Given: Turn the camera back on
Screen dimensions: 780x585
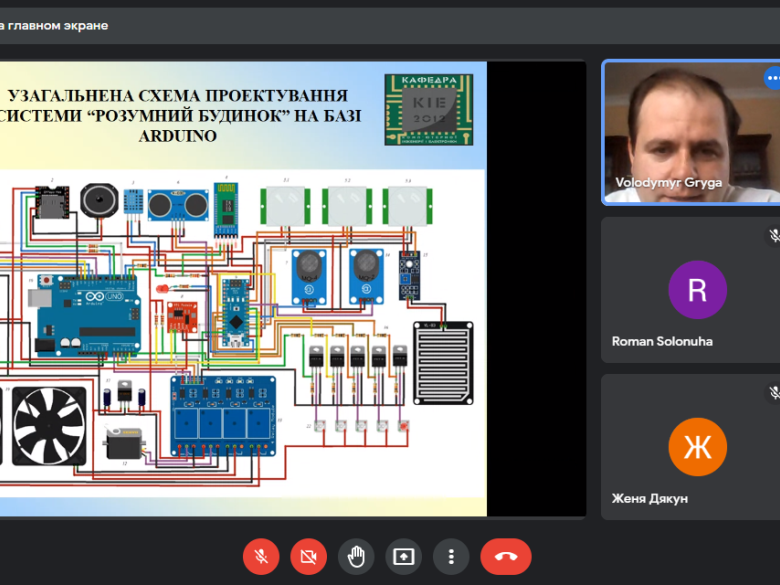Looking at the screenshot, I should (x=308, y=556).
